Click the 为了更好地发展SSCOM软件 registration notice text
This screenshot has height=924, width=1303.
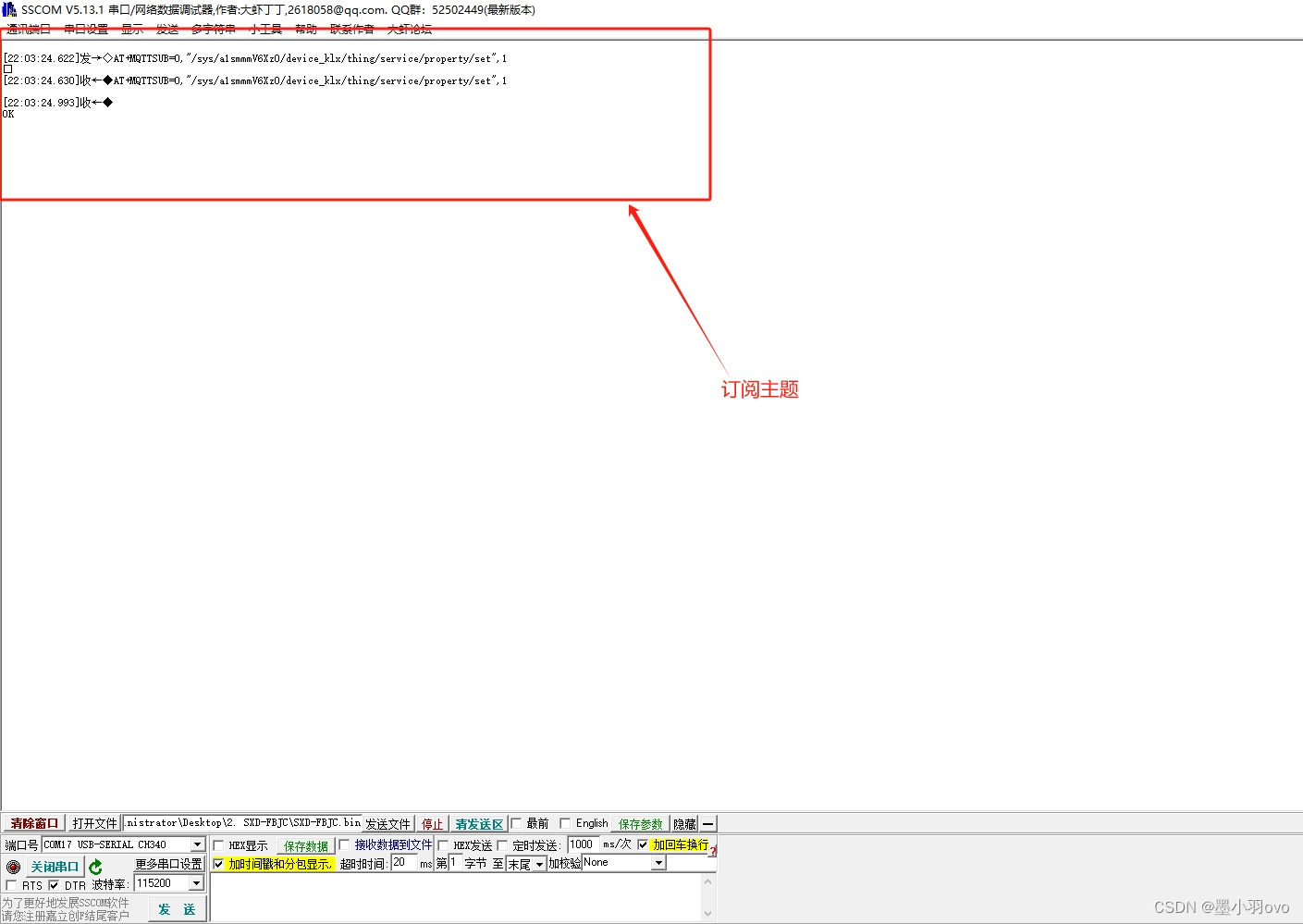click(66, 903)
